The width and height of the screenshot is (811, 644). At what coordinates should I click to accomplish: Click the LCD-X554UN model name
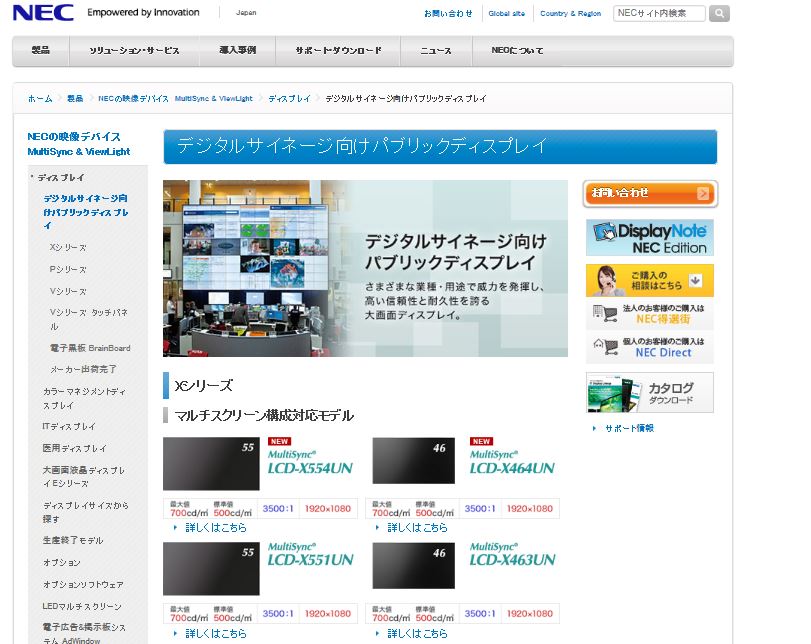point(310,468)
